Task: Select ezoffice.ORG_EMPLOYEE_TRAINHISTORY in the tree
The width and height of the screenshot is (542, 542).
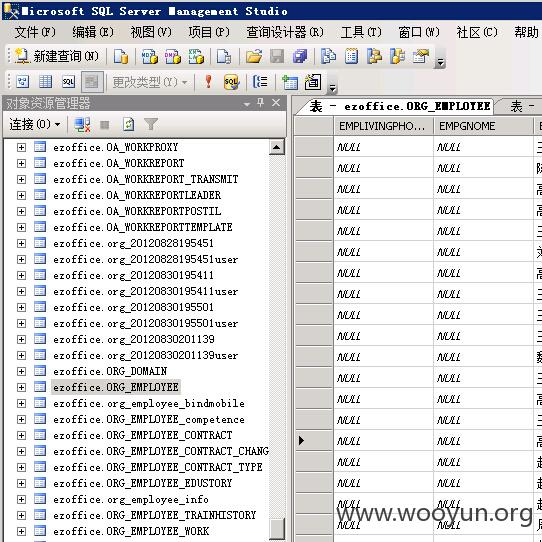Action: pos(155,515)
